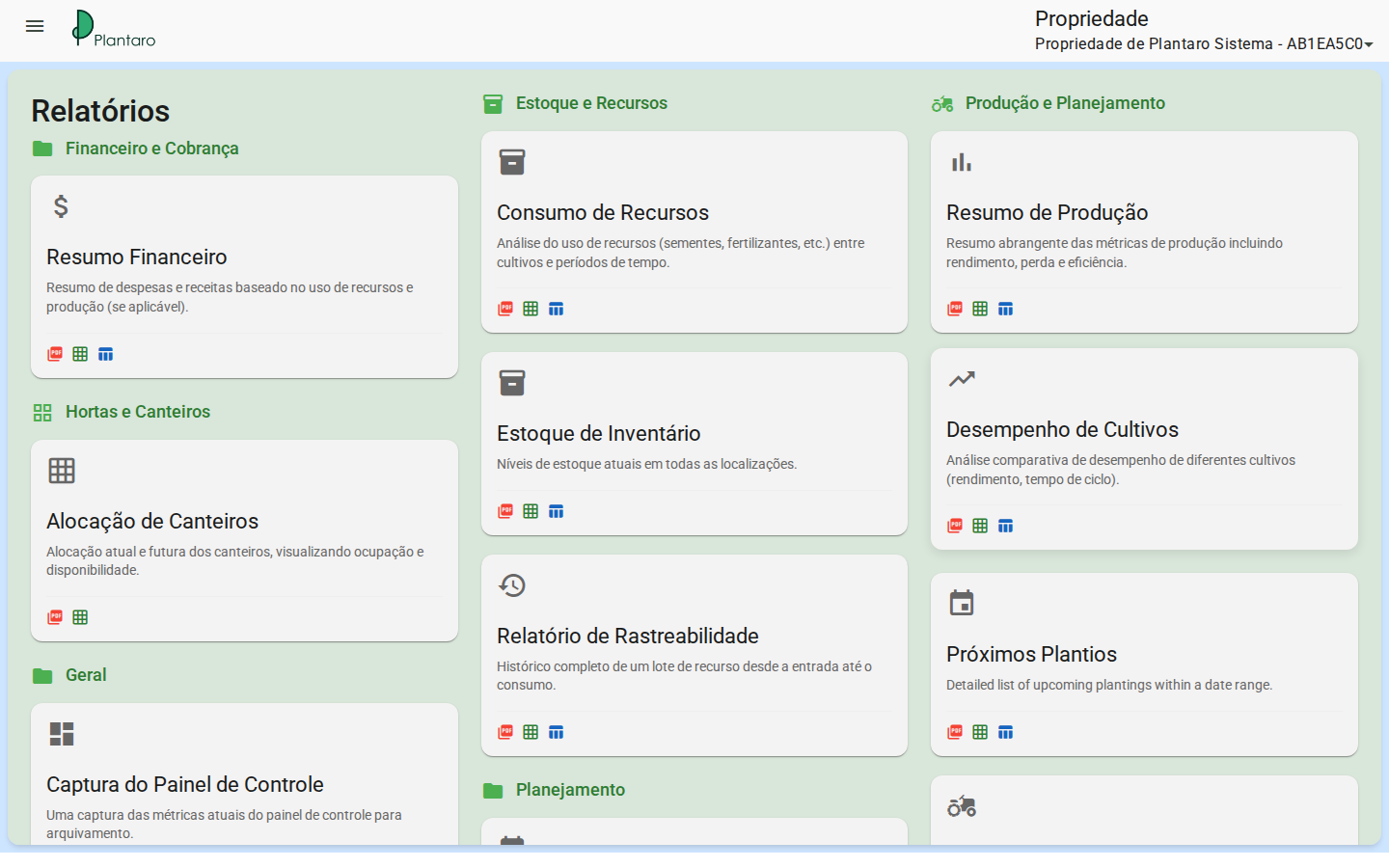
Task: Export Consumo de Recursos as PDF
Action: click(x=505, y=309)
